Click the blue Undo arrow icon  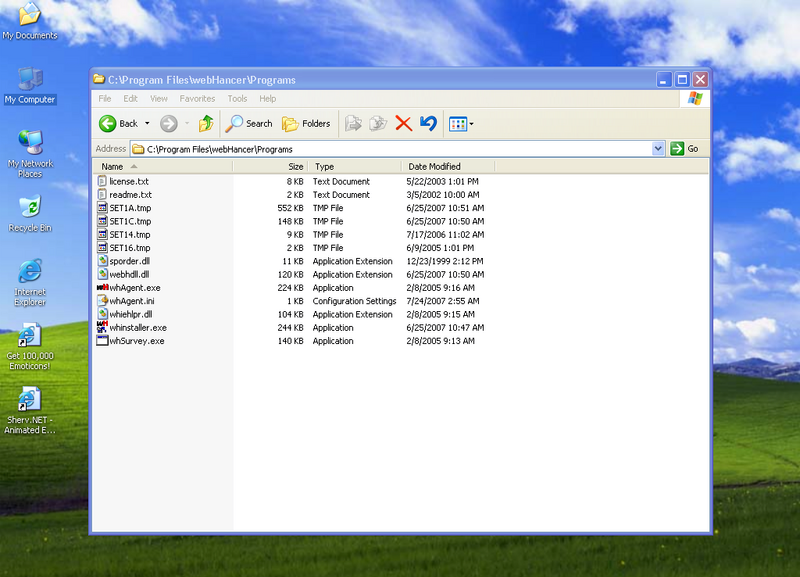[x=429, y=123]
